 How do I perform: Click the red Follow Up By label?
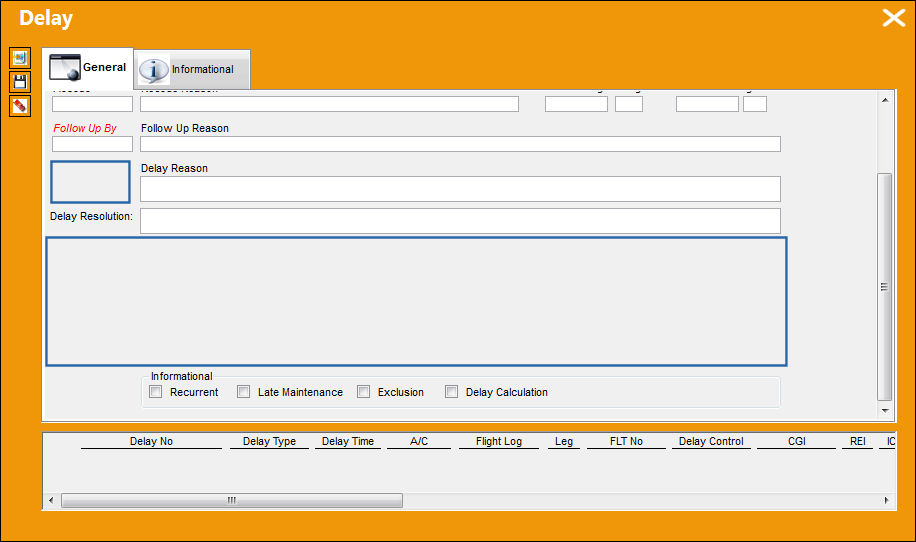click(x=85, y=128)
